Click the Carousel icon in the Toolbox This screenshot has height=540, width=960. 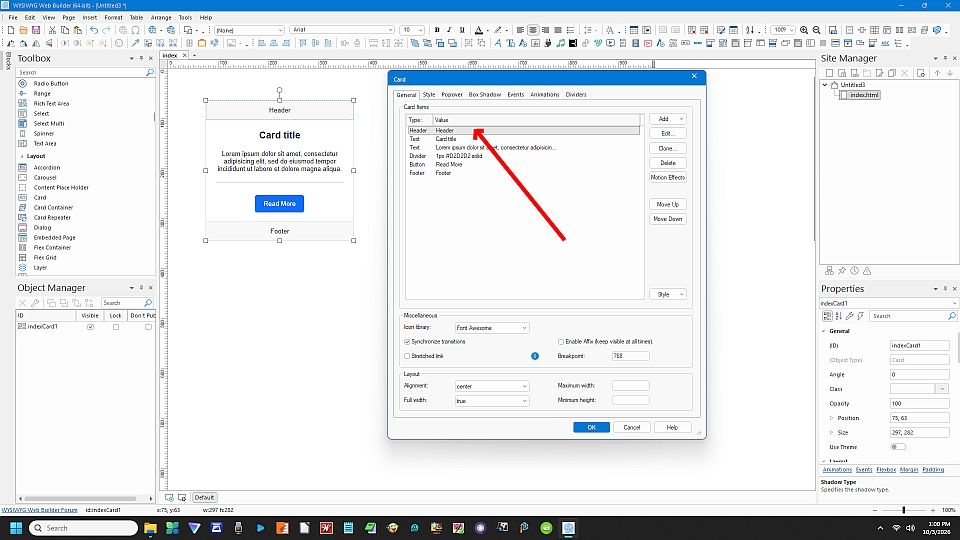coord(23,178)
